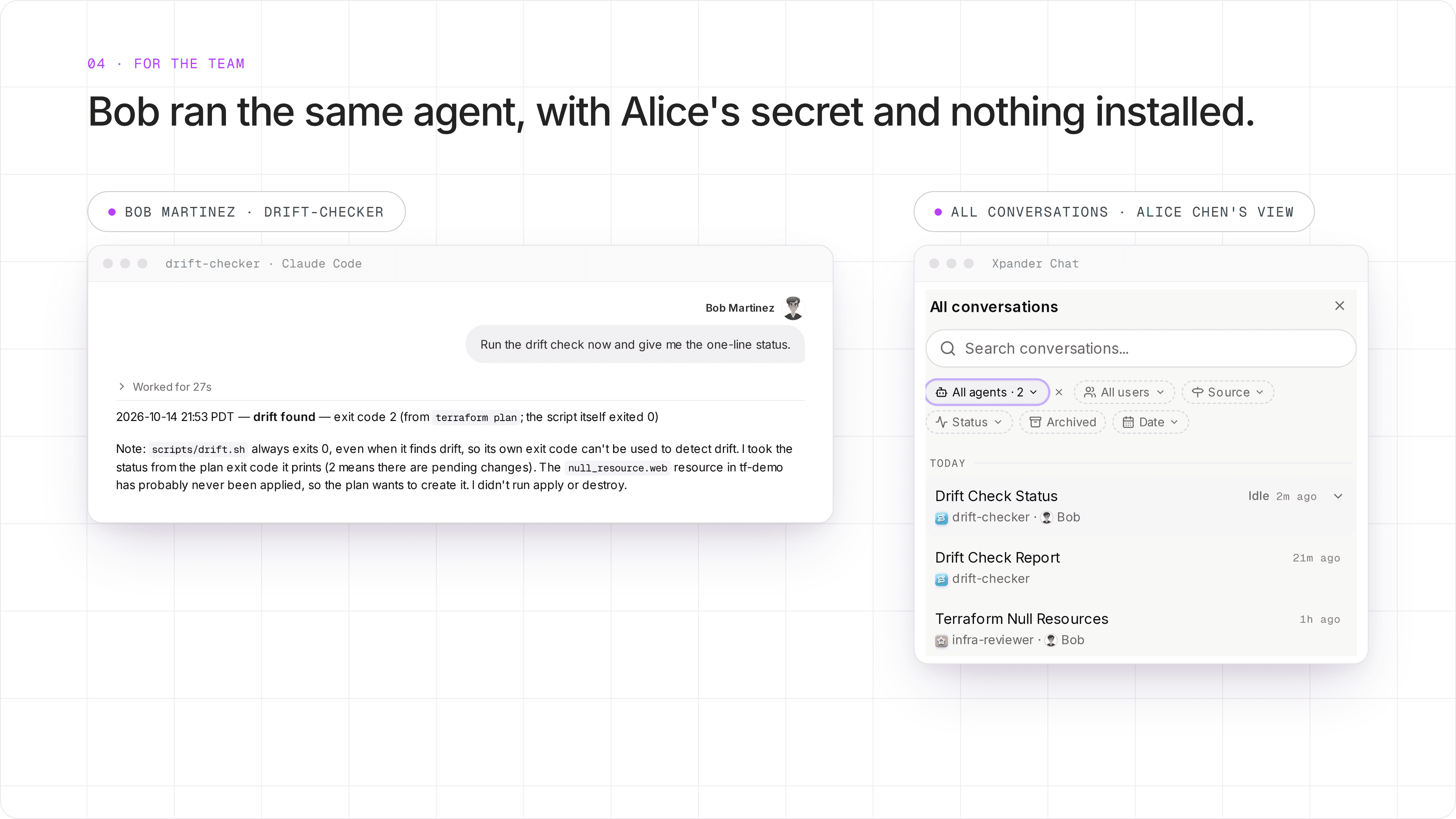Open the All users filter dropdown
This screenshot has width=1456, height=819.
coord(1124,392)
